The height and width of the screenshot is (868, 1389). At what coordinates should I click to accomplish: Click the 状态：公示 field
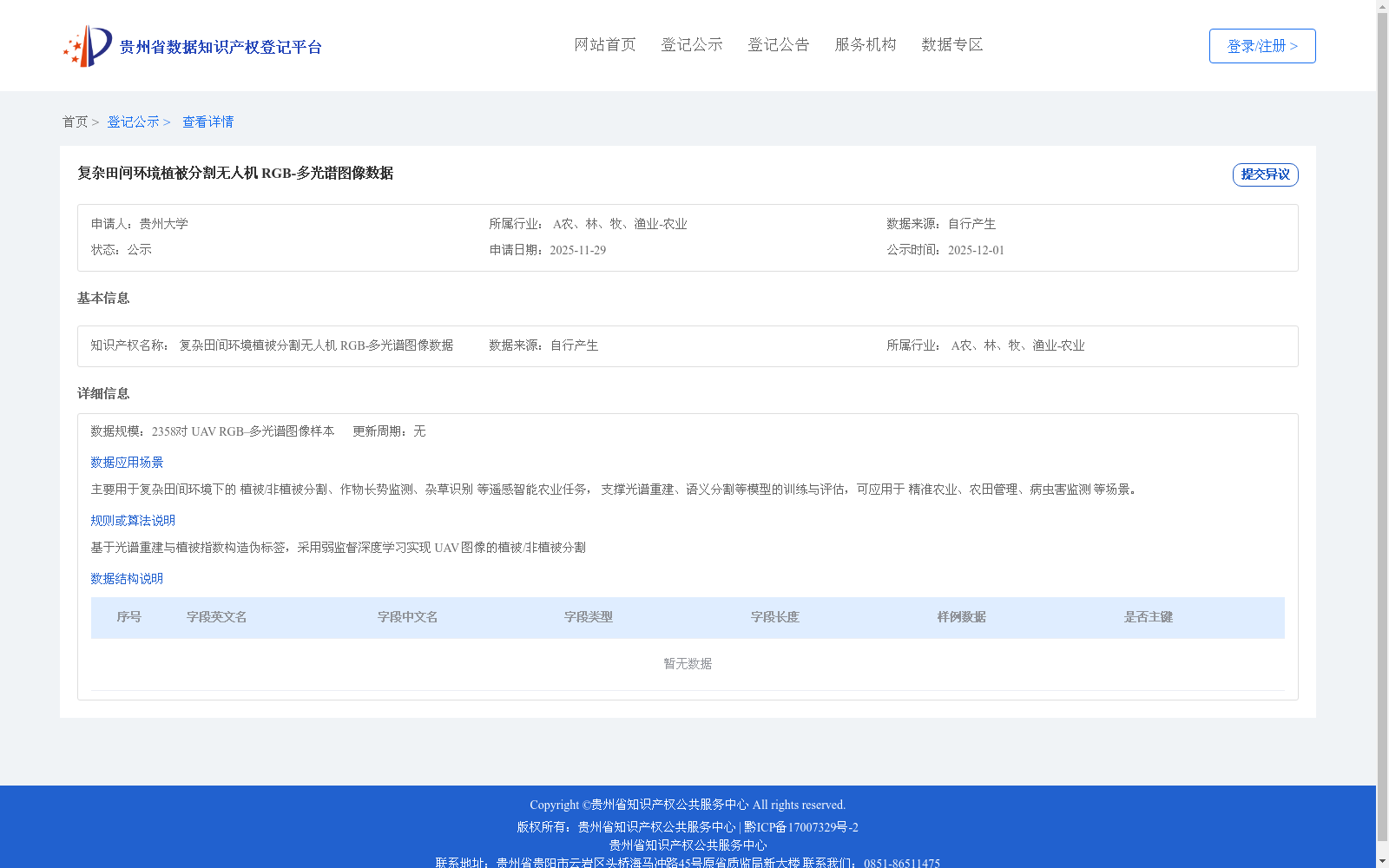coord(121,250)
